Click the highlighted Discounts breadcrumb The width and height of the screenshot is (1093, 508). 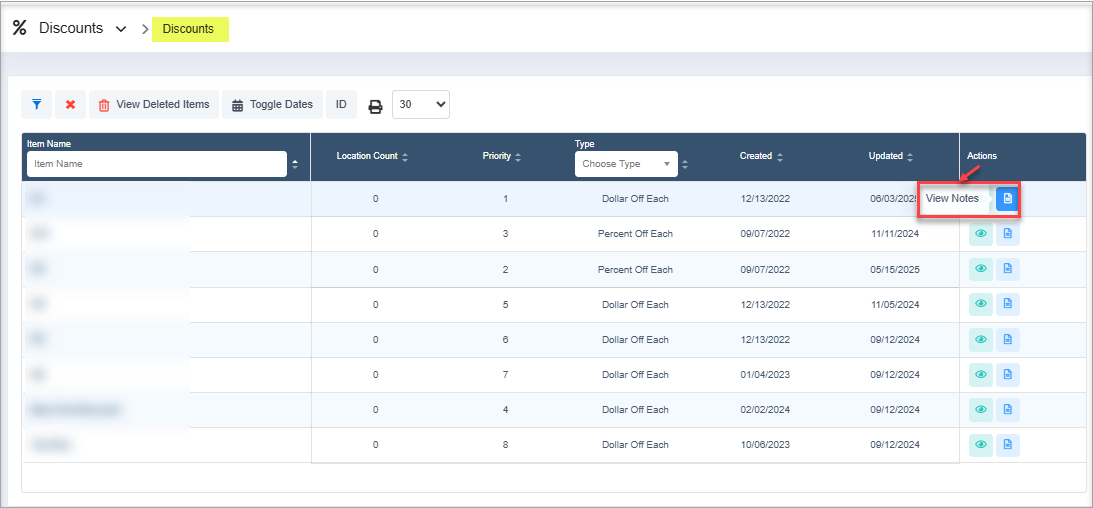[x=188, y=29]
